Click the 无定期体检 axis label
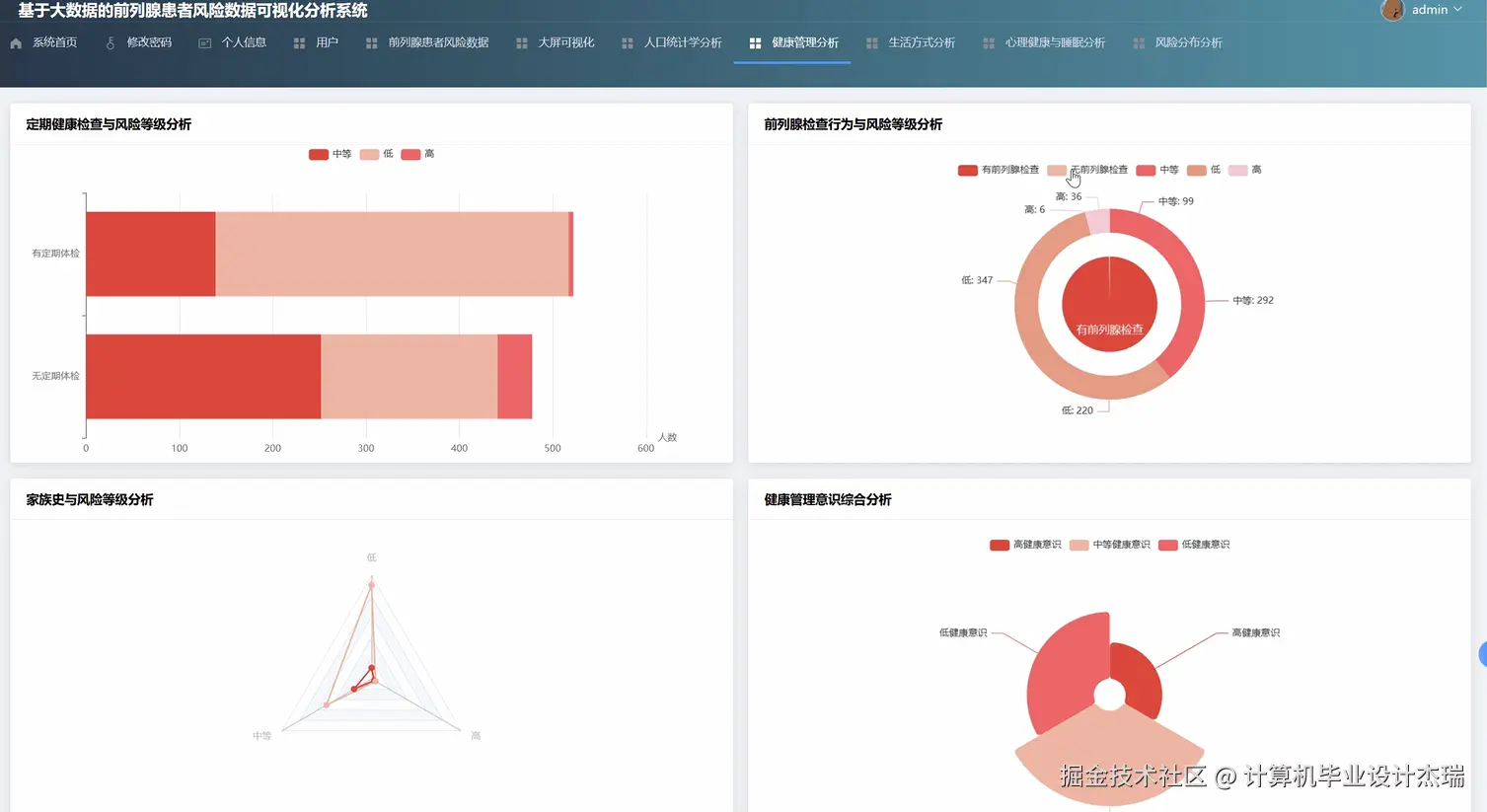Image resolution: width=1487 pixels, height=812 pixels. [x=55, y=376]
